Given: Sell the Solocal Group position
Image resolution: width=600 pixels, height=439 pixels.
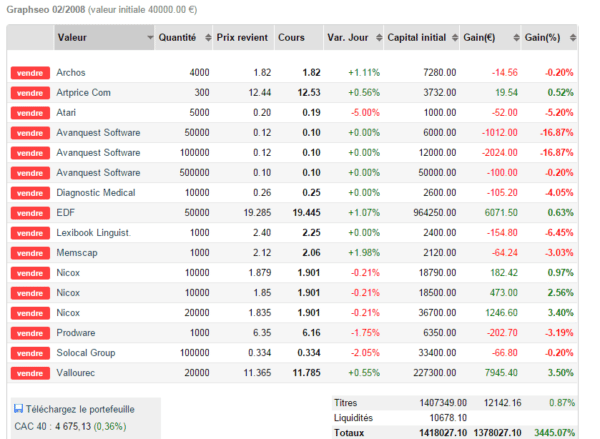Looking at the screenshot, I should coord(30,353).
